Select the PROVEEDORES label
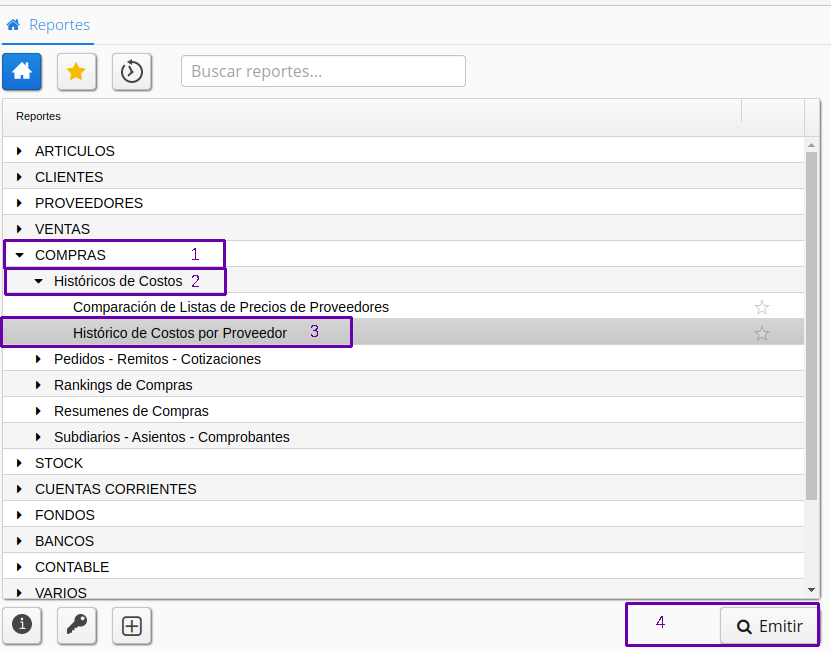Screen dimensions: 831x652 tap(89, 203)
